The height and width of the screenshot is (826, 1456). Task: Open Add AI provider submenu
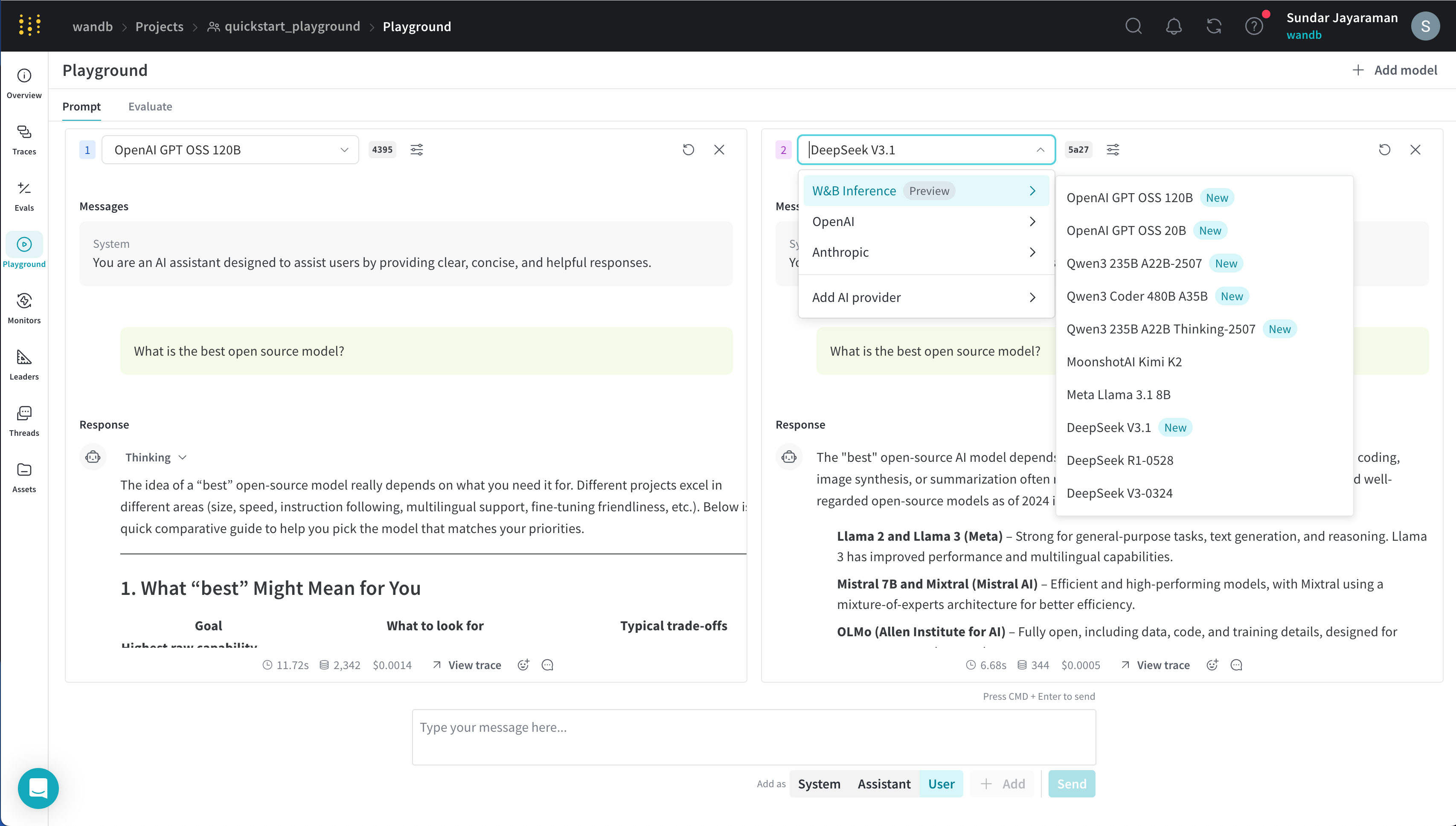pyautogui.click(x=926, y=297)
